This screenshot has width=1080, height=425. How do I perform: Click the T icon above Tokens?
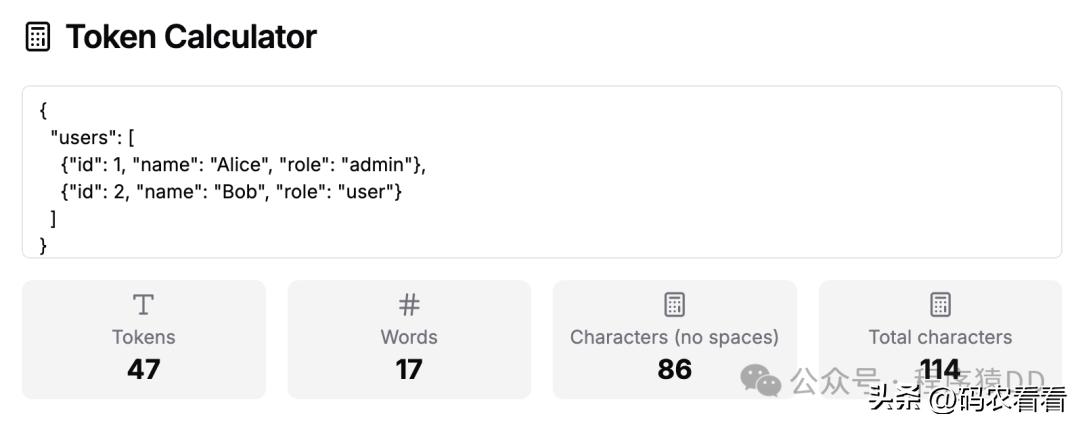pyautogui.click(x=144, y=304)
